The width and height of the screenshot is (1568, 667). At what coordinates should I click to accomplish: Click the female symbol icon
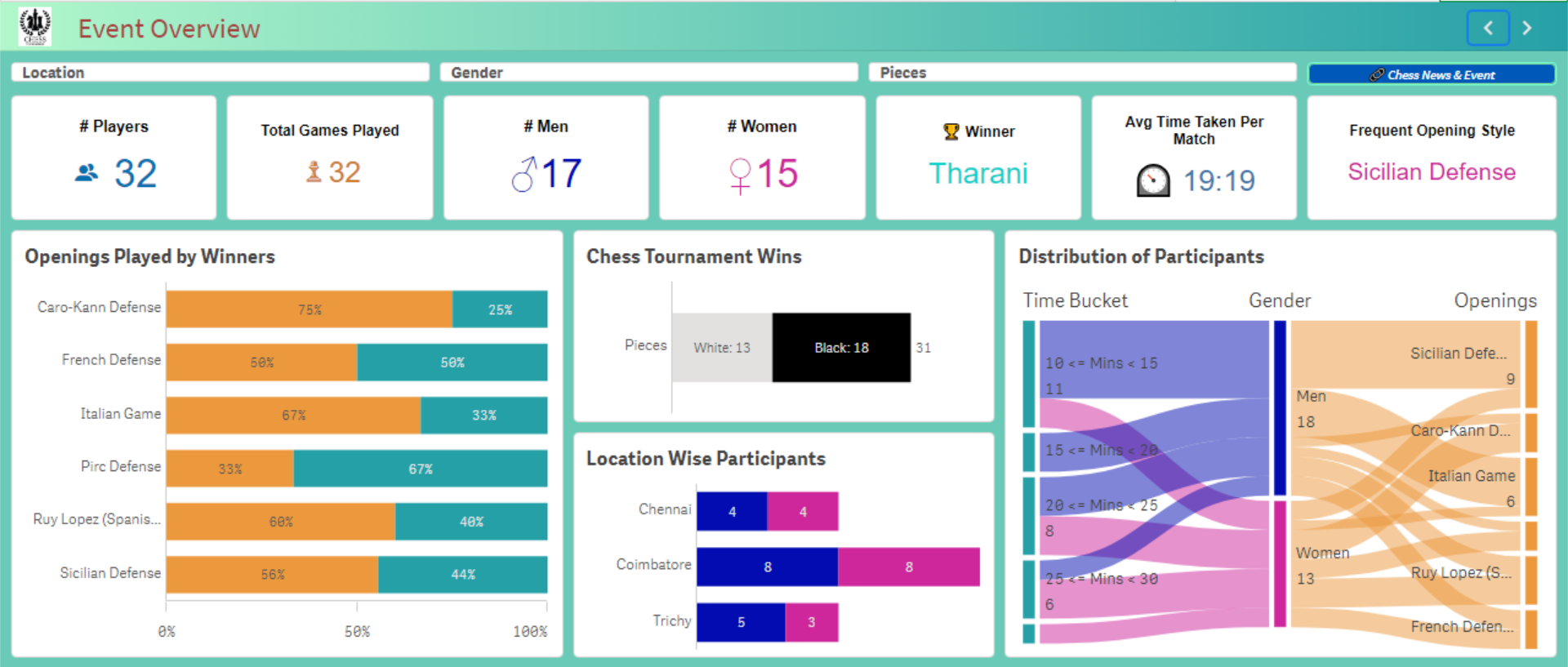click(740, 176)
